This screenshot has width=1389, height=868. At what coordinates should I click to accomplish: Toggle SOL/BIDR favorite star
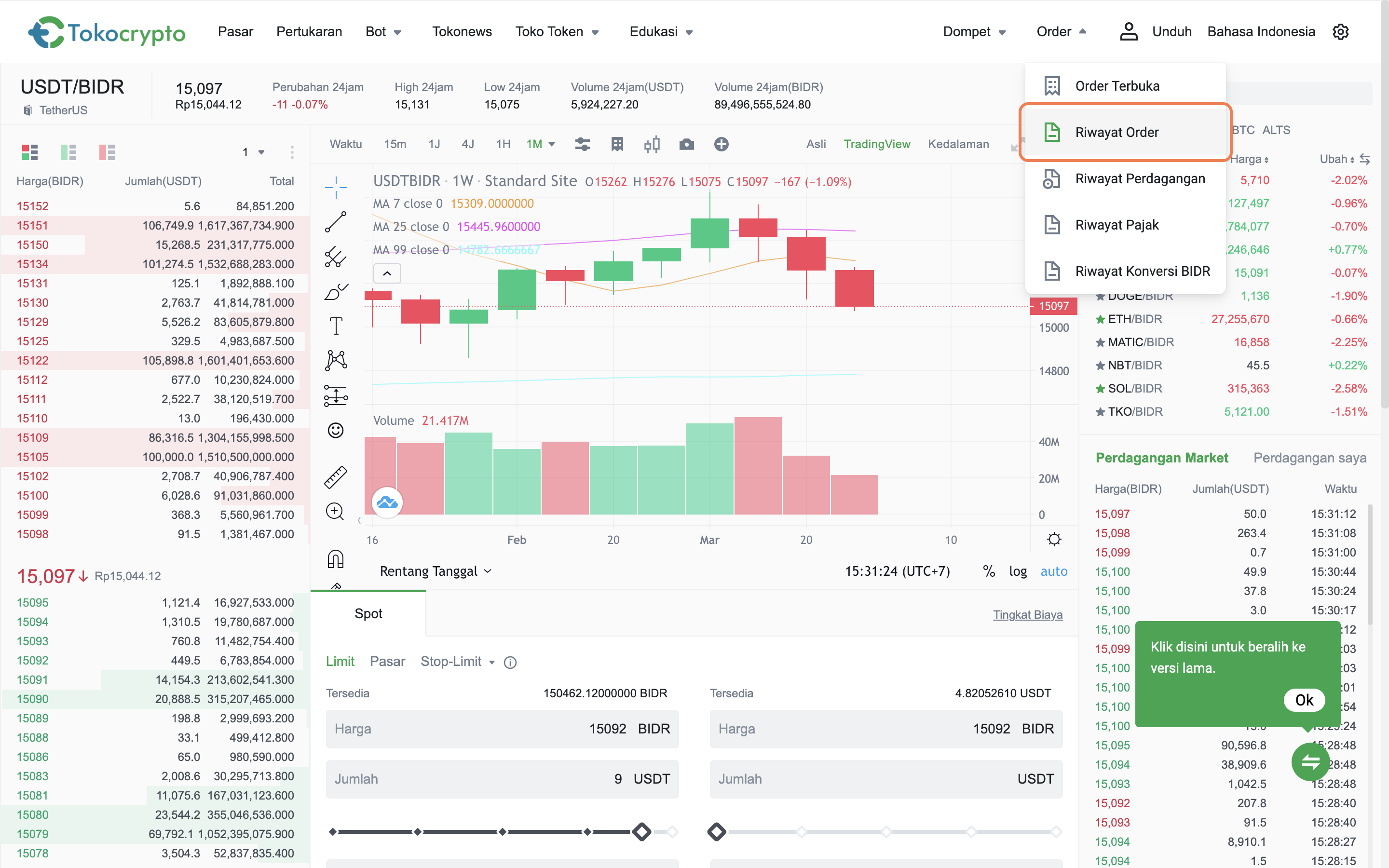[x=1100, y=389]
